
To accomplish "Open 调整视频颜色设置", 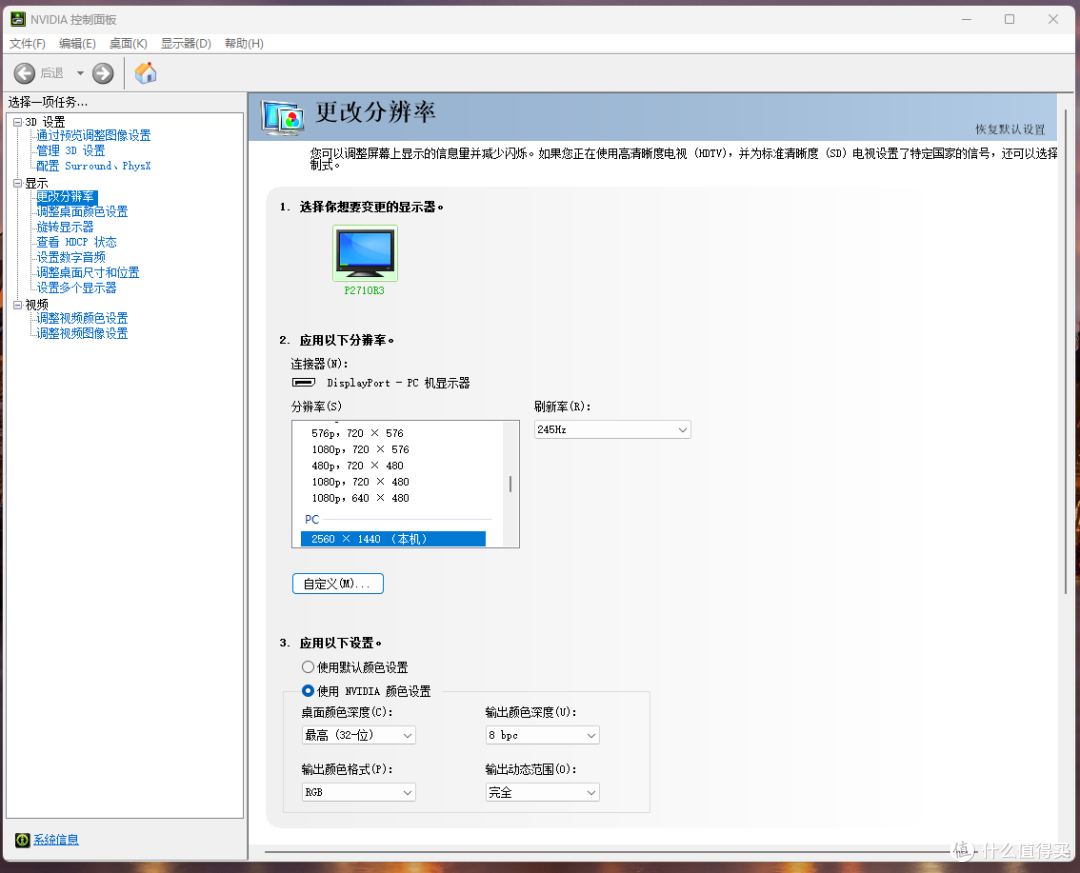I will pyautogui.click(x=82, y=318).
